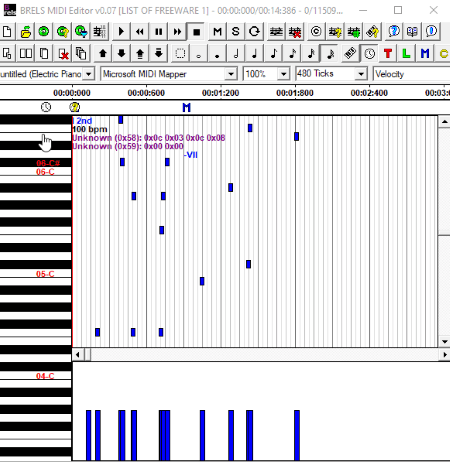Toggle the S (solo) button
450x462 pixels.
[x=236, y=32]
